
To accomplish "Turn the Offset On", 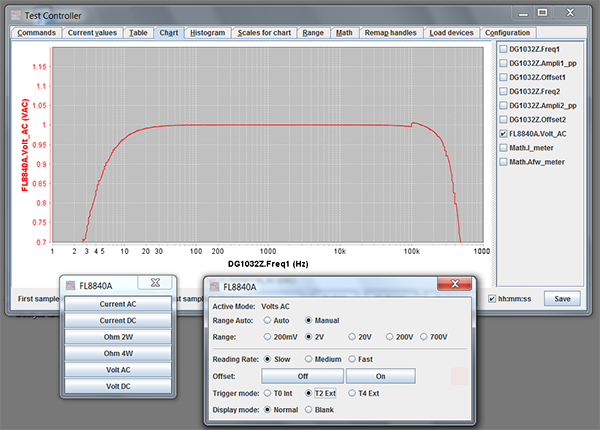I will pyautogui.click(x=380, y=376).
